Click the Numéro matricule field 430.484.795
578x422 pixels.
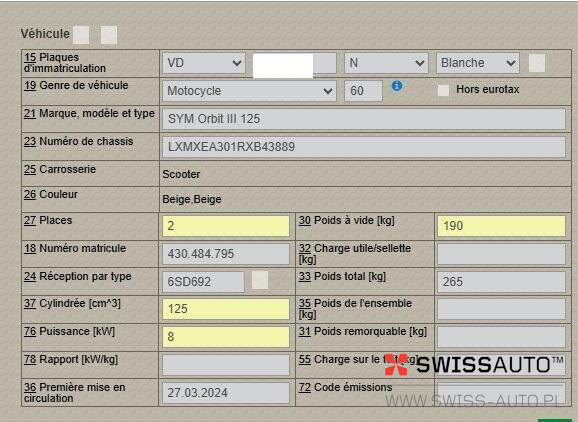[x=226, y=254]
